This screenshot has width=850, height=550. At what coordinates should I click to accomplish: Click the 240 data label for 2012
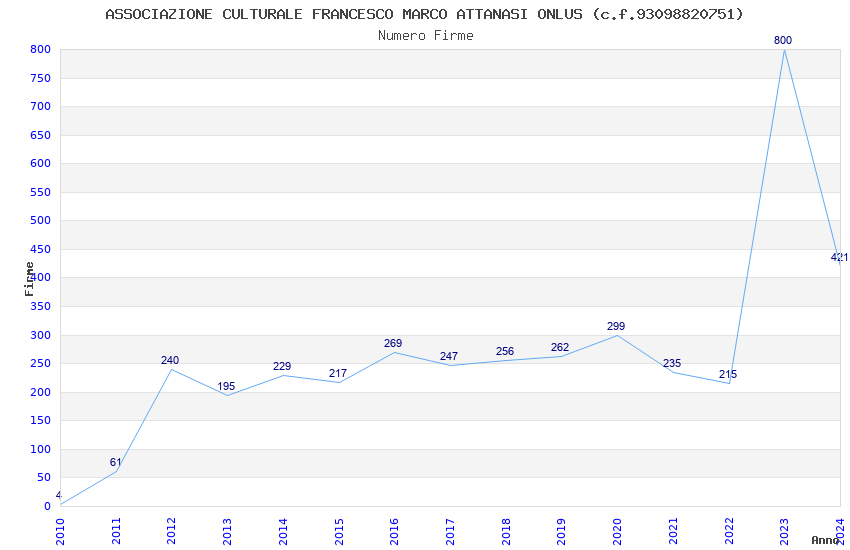coord(170,360)
